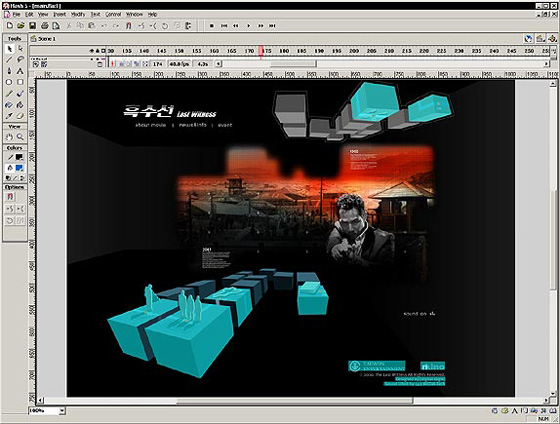Select the Pen tool

(10, 71)
